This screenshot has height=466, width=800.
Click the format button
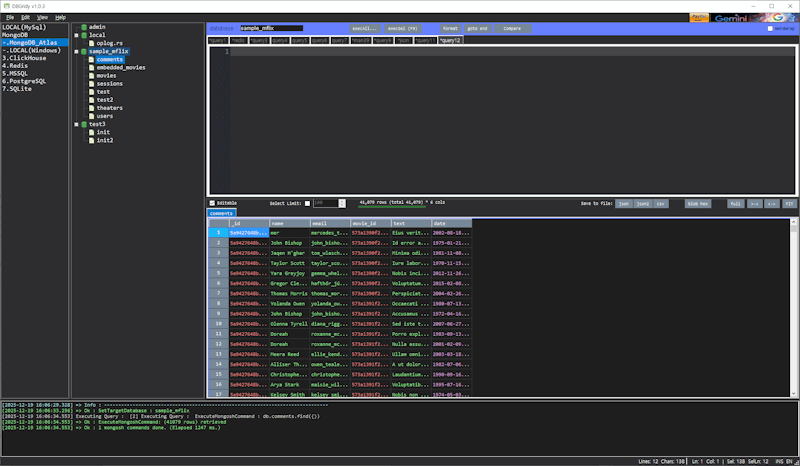pyautogui.click(x=450, y=29)
